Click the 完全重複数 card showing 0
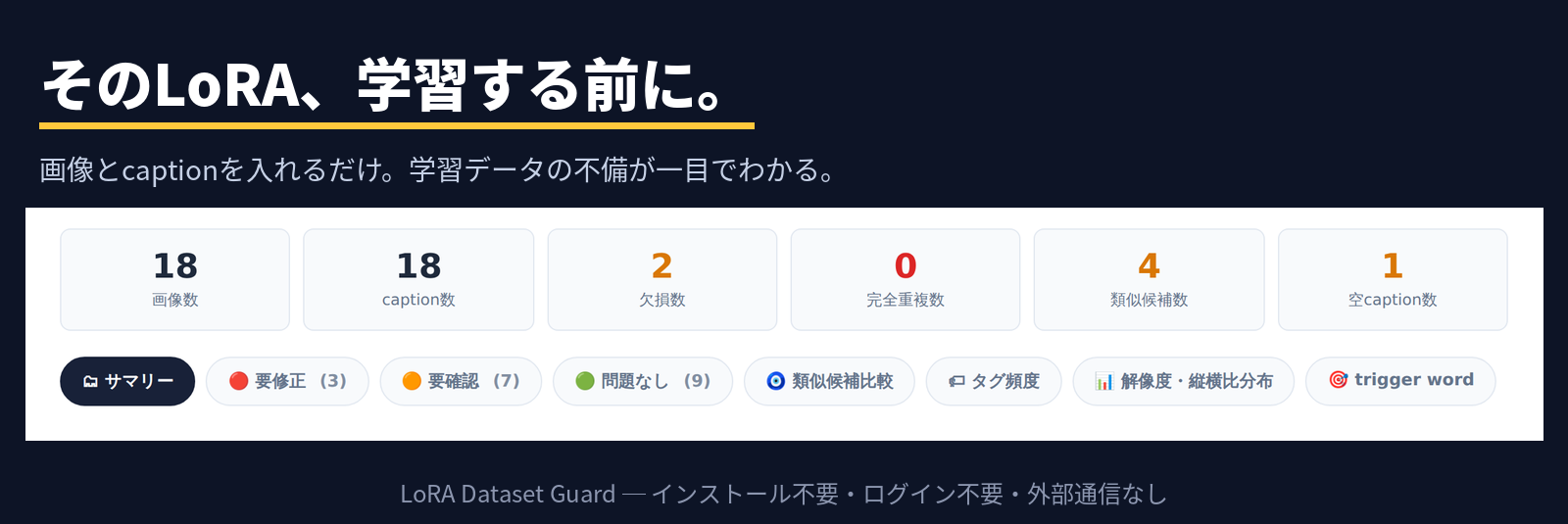The height and width of the screenshot is (524, 1568). [906, 280]
